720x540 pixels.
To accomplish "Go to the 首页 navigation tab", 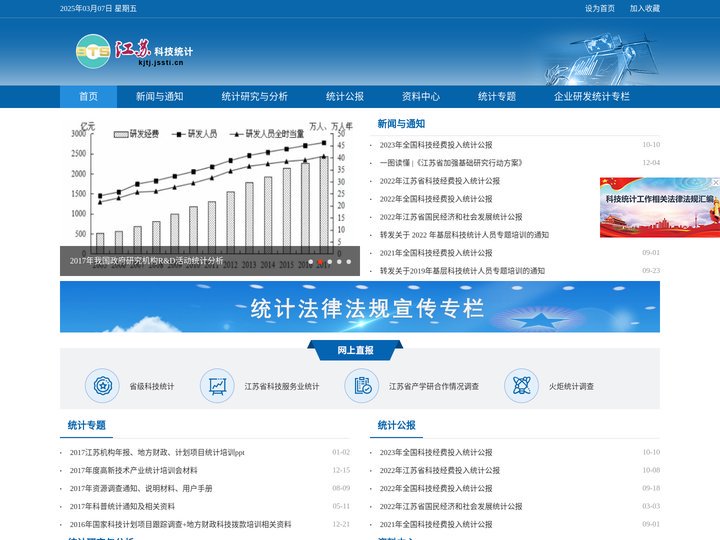I will click(89, 96).
